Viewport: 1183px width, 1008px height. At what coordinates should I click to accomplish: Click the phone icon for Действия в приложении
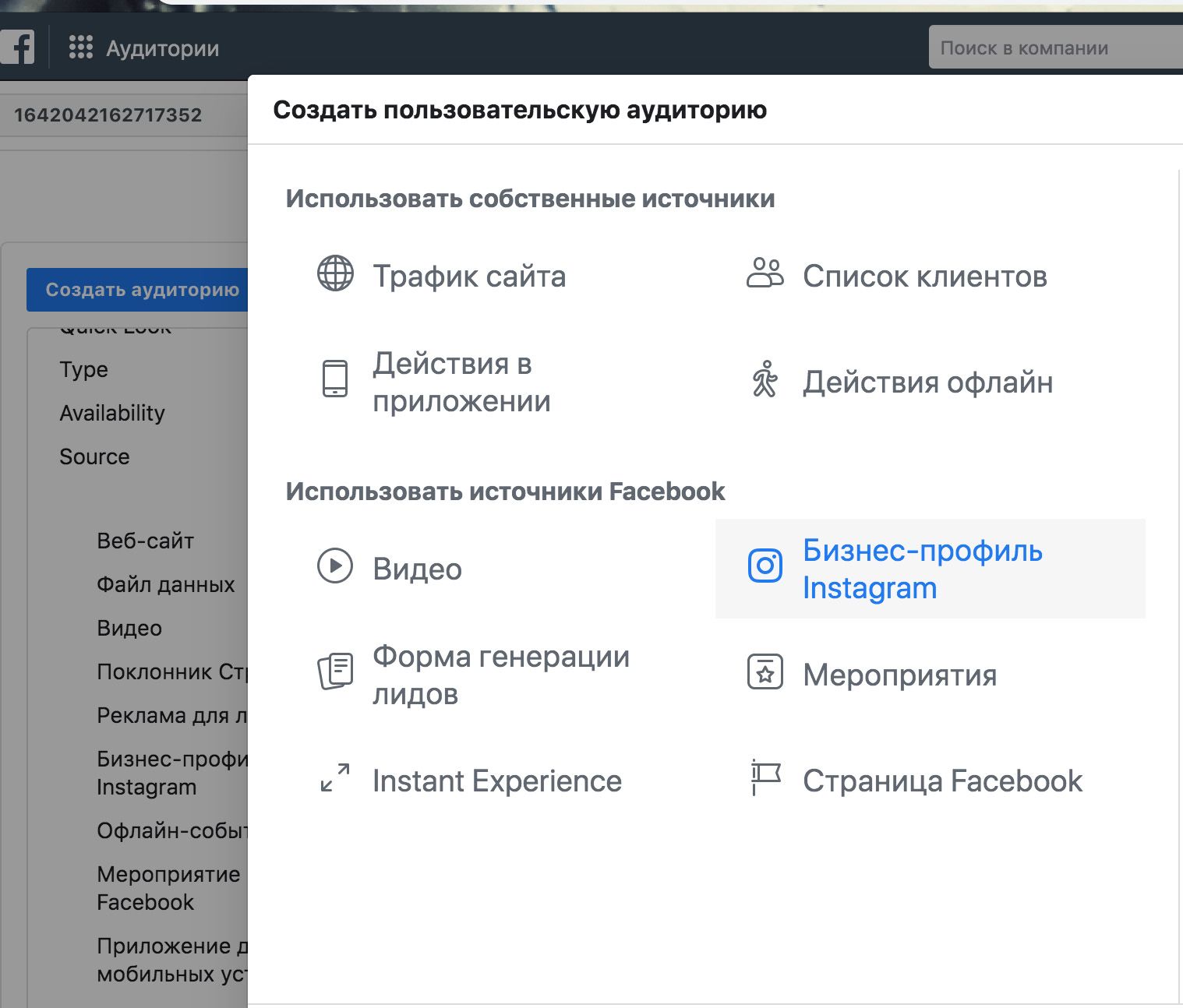(x=335, y=378)
